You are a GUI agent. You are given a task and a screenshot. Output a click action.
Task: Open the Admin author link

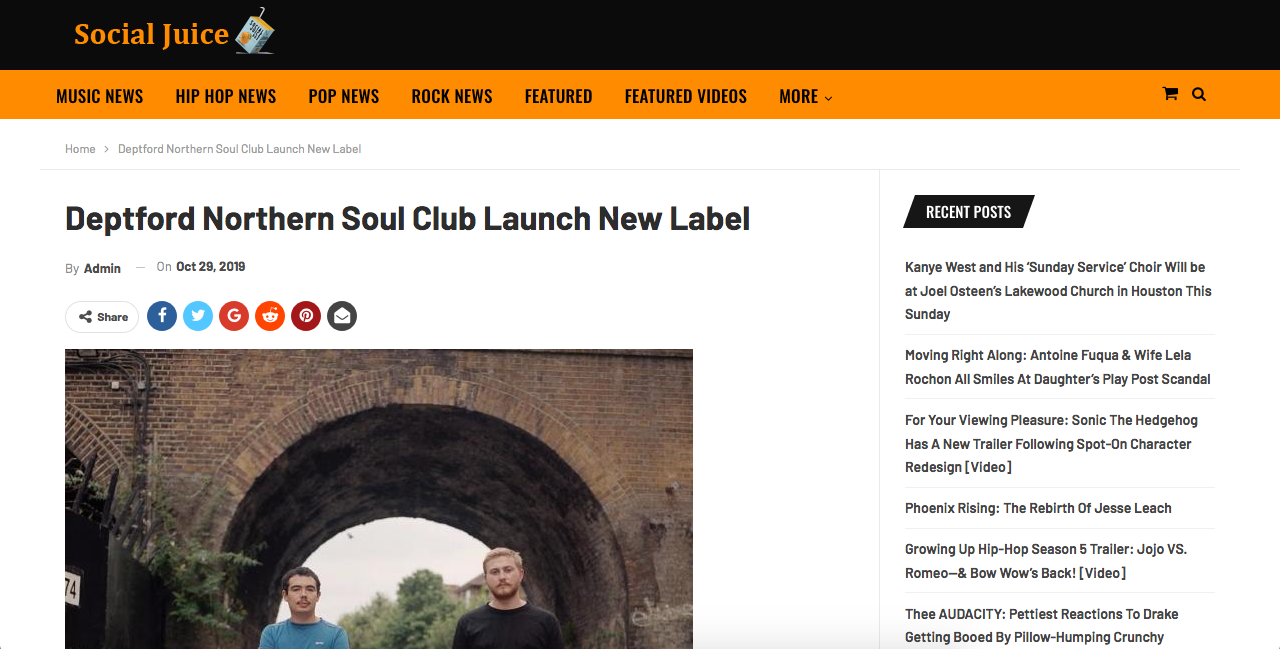click(102, 268)
